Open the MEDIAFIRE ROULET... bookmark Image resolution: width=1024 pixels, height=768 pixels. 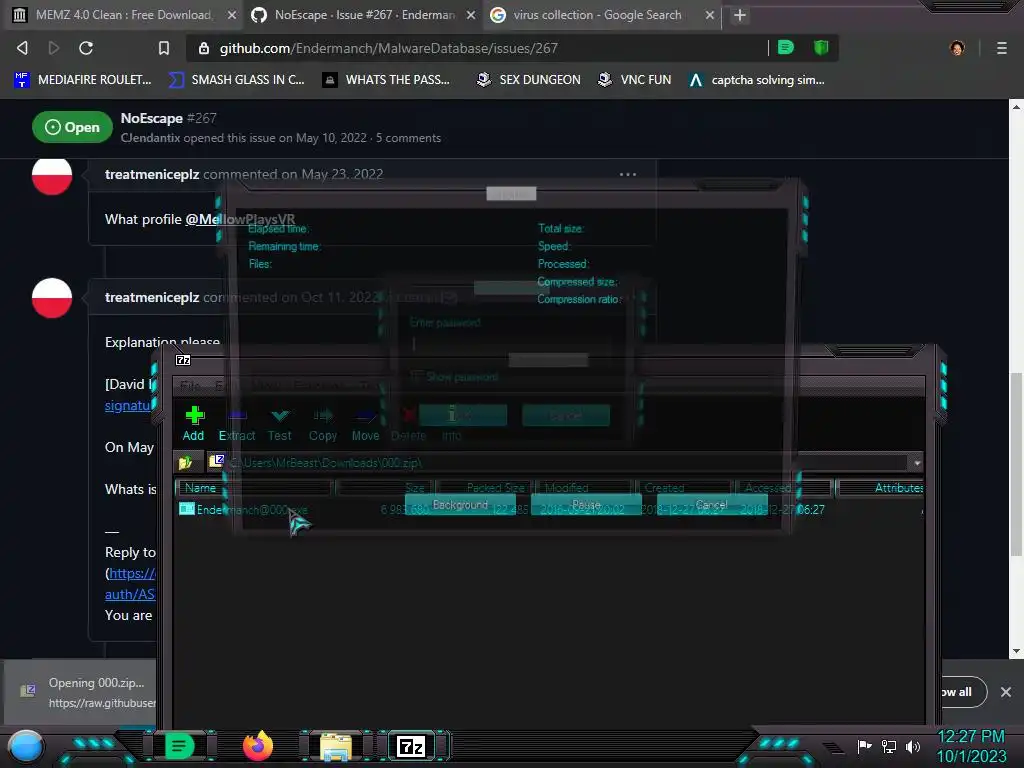tap(83, 80)
